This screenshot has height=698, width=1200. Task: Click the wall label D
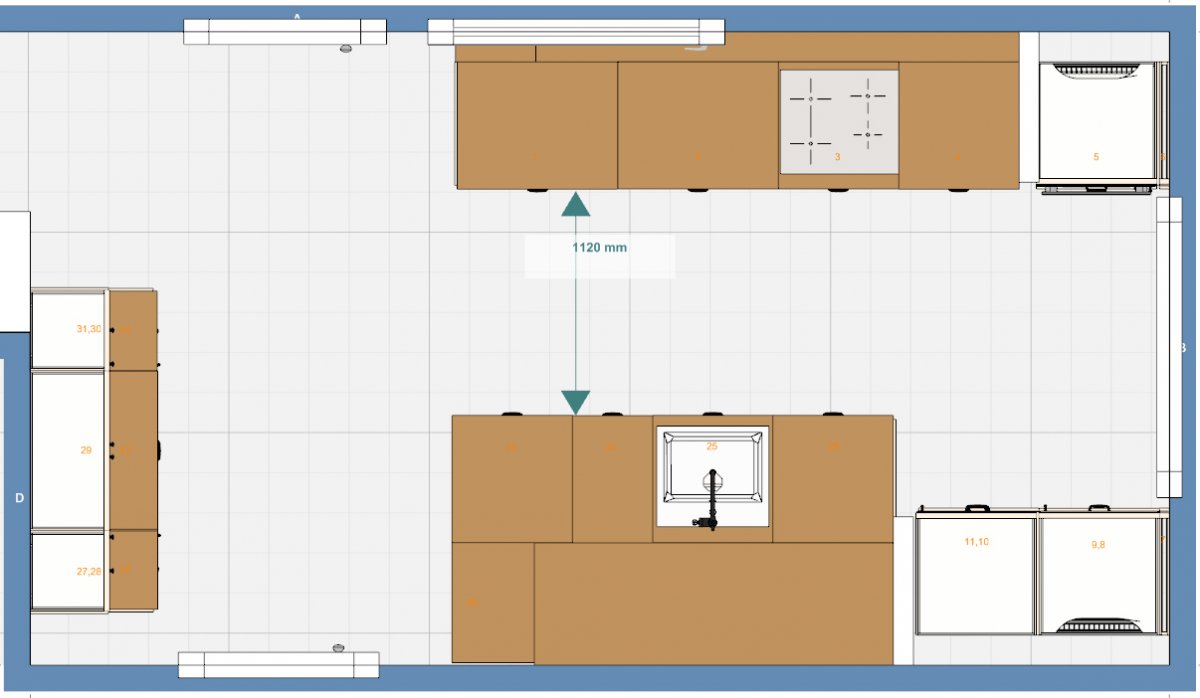pos(18,497)
